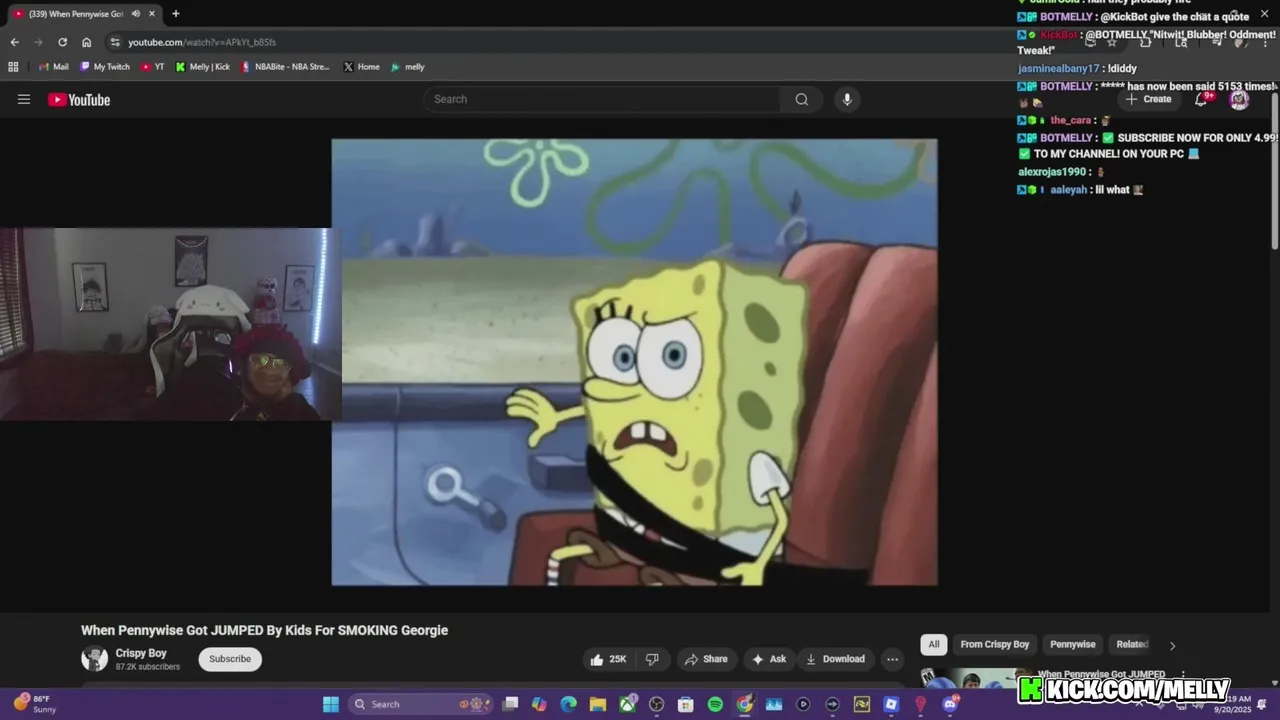Open YouTube notifications bell
Viewport: 1280px width, 720px height.
[1201, 99]
